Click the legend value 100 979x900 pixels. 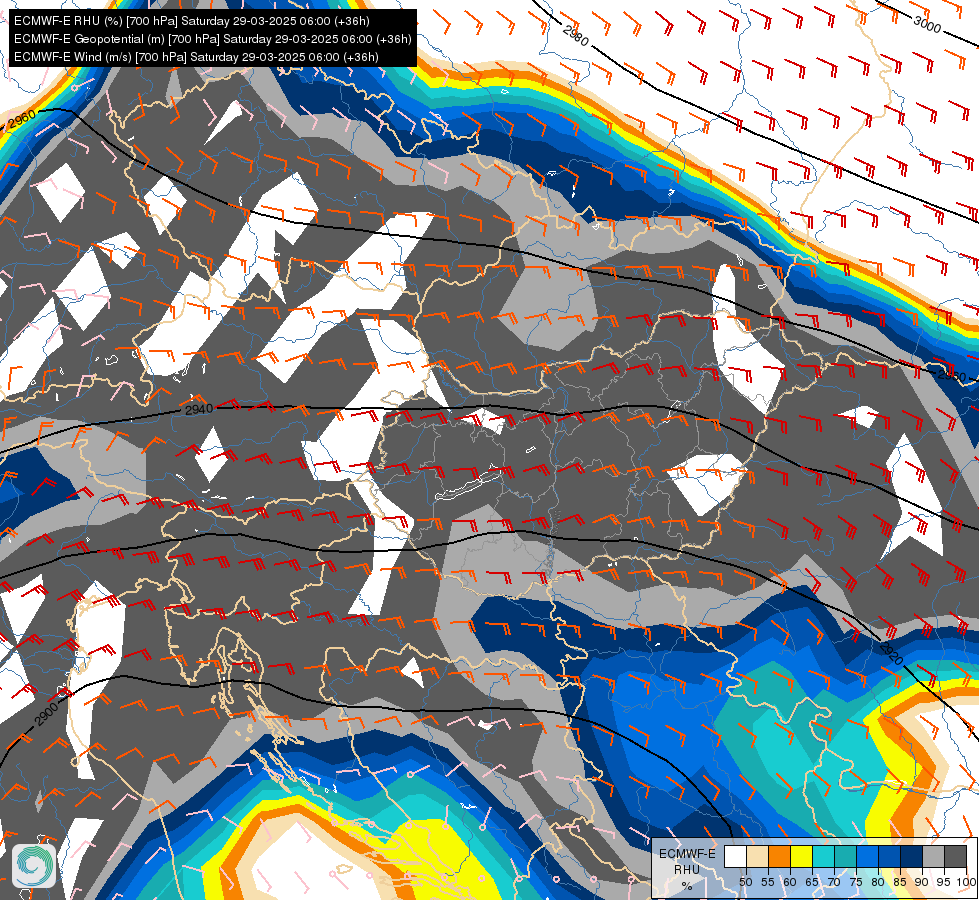pyautogui.click(x=966, y=882)
